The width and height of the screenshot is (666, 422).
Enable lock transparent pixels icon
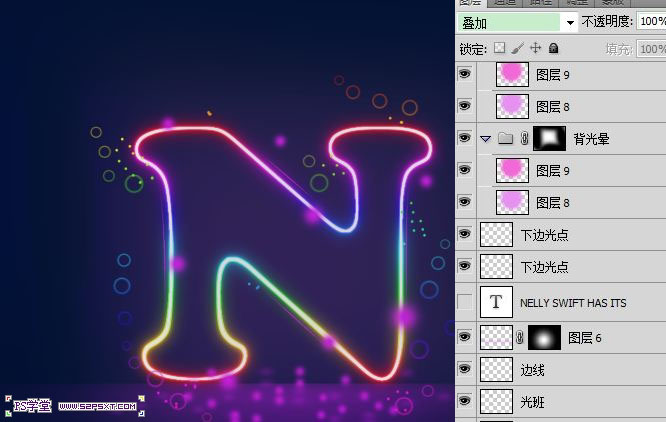(x=500, y=48)
